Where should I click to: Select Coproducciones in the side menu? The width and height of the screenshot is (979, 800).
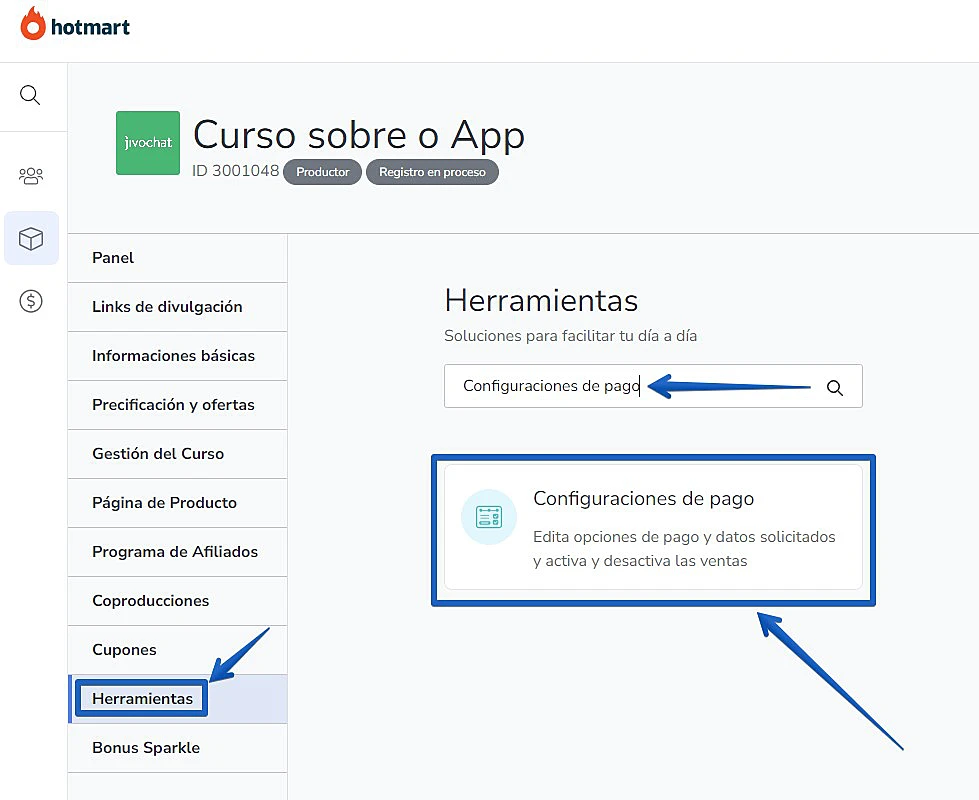(x=150, y=601)
